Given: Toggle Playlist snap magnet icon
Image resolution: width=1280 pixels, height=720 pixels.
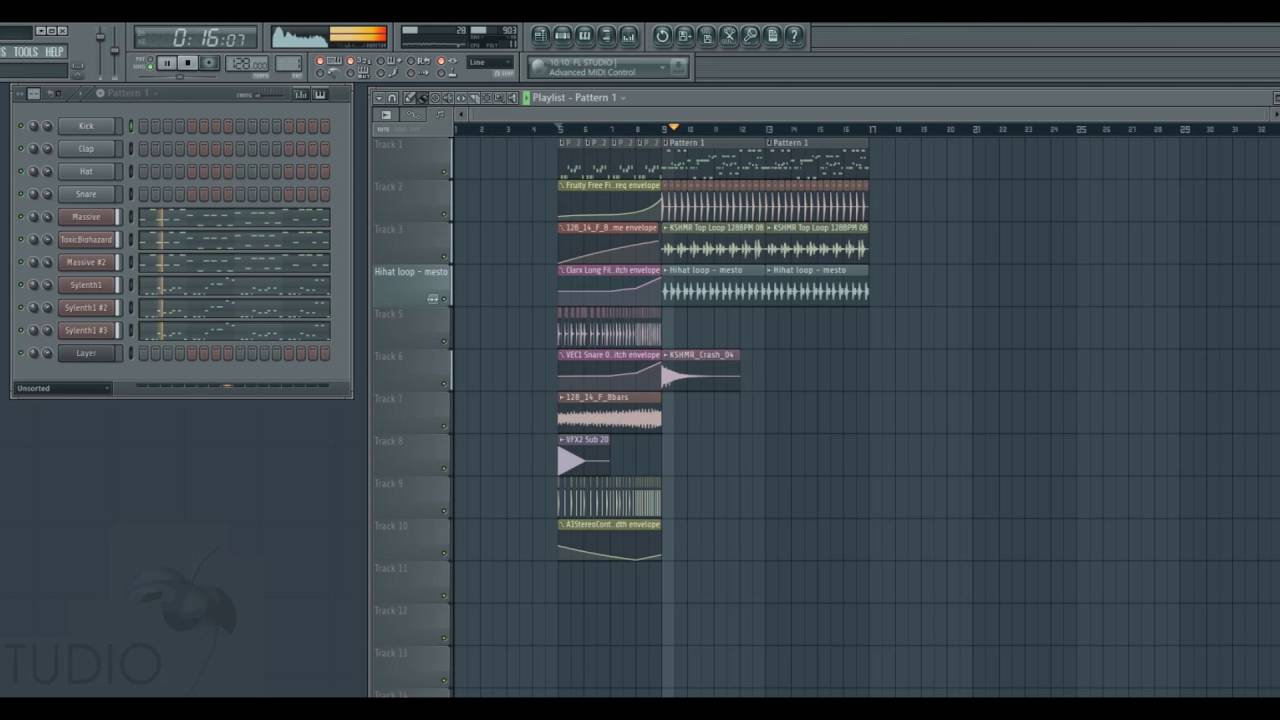Looking at the screenshot, I should (393, 98).
